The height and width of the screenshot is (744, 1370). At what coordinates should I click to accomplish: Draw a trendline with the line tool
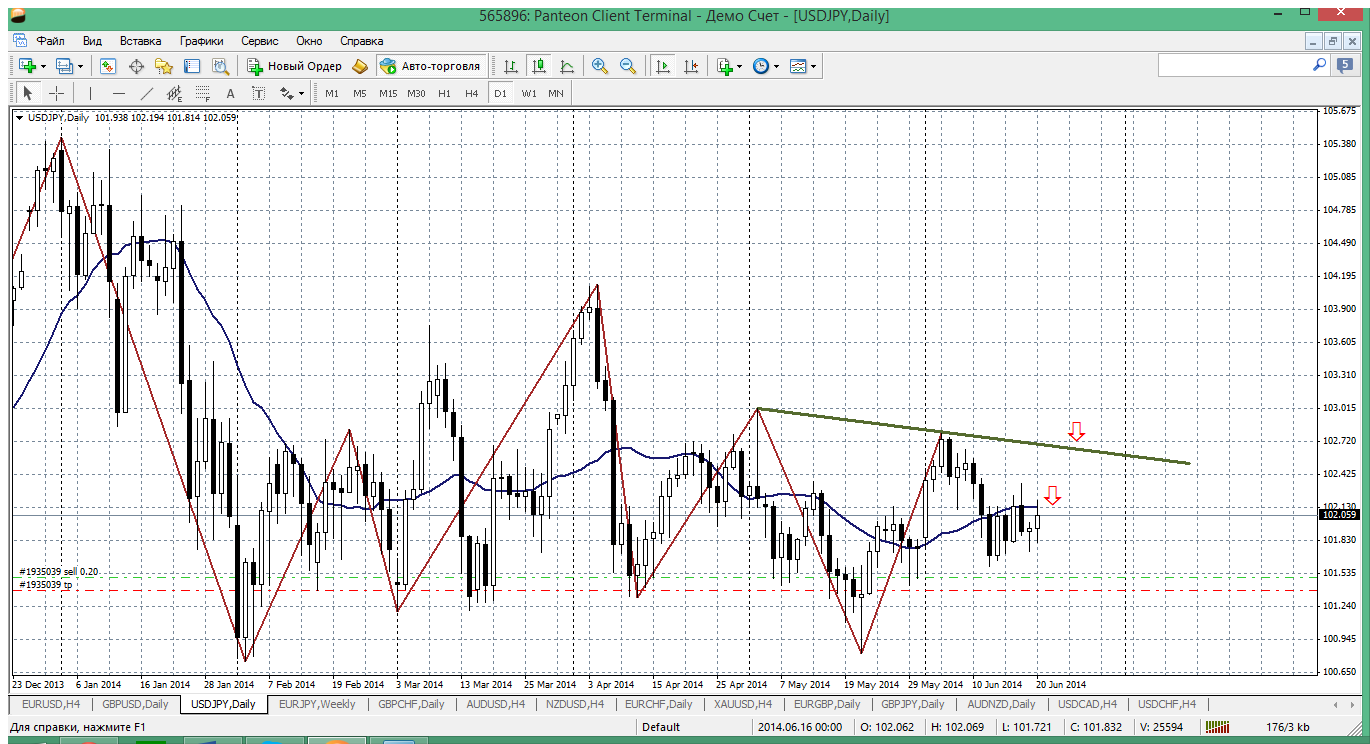tap(147, 93)
